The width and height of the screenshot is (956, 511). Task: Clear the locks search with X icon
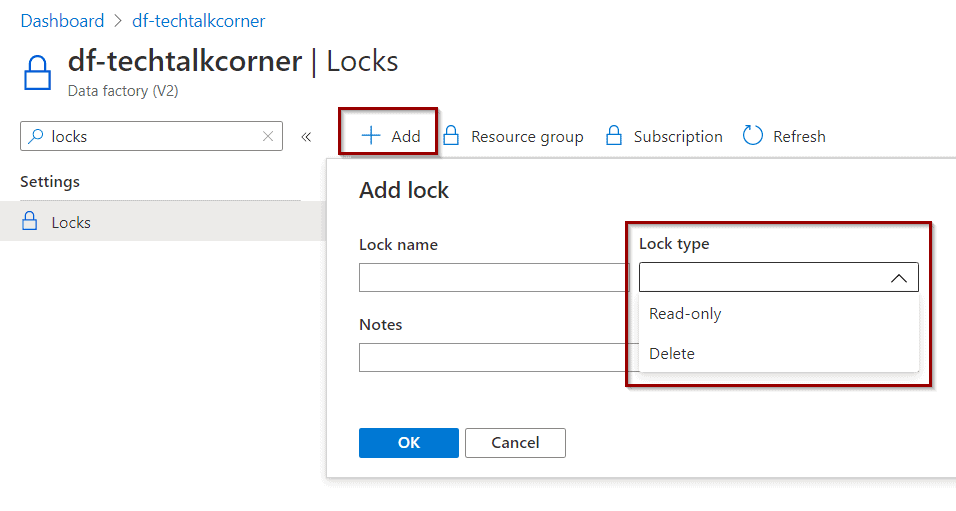point(268,136)
